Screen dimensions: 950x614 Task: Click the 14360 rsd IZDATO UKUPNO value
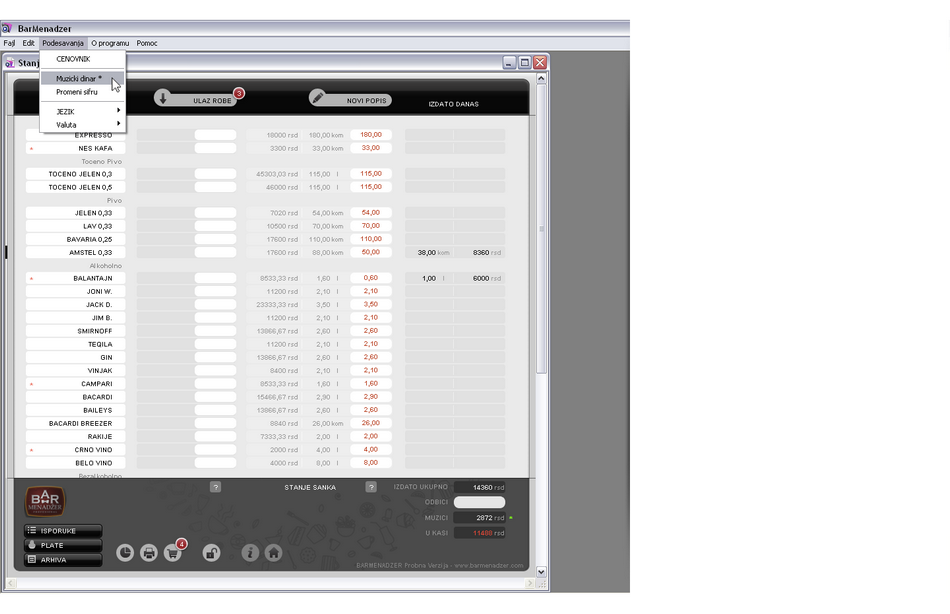[479, 487]
